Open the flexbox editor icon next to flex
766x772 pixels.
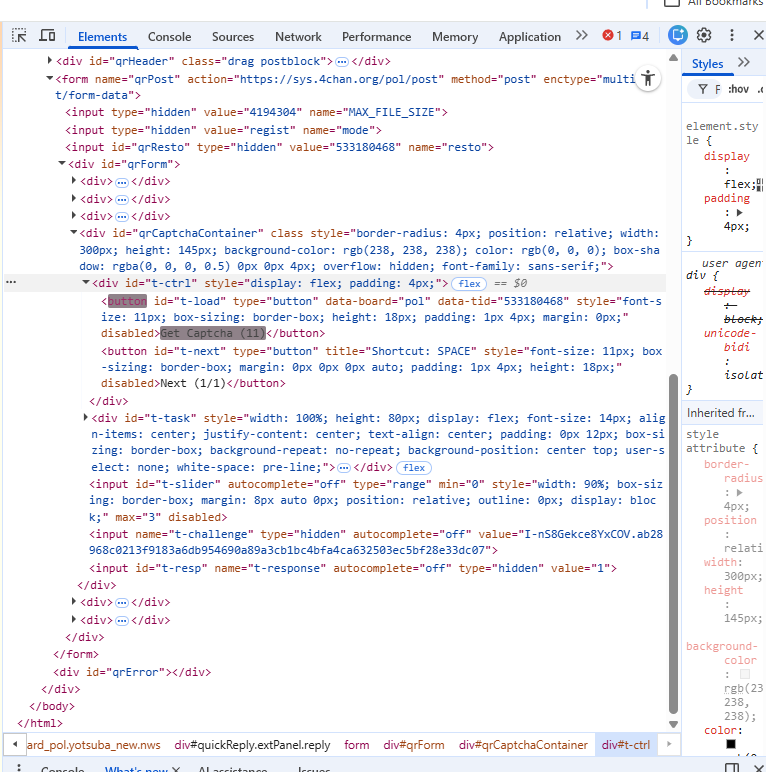pos(760,185)
